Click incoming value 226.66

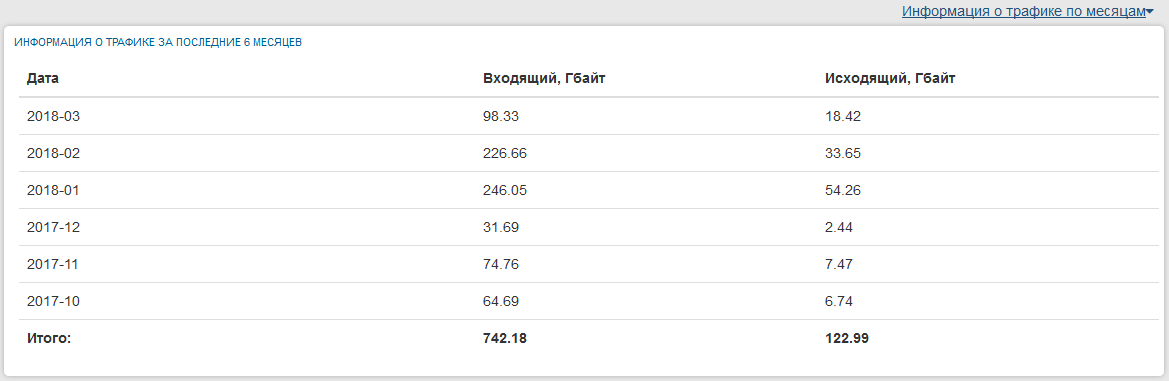(505, 153)
